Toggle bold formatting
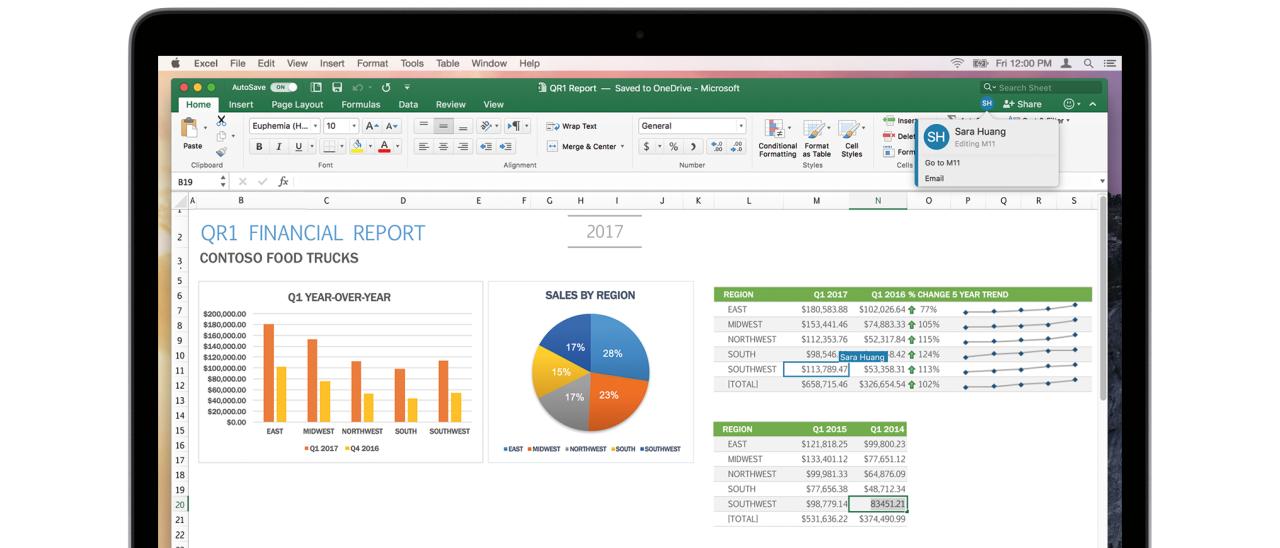This screenshot has height=548, width=1280. 259,146
